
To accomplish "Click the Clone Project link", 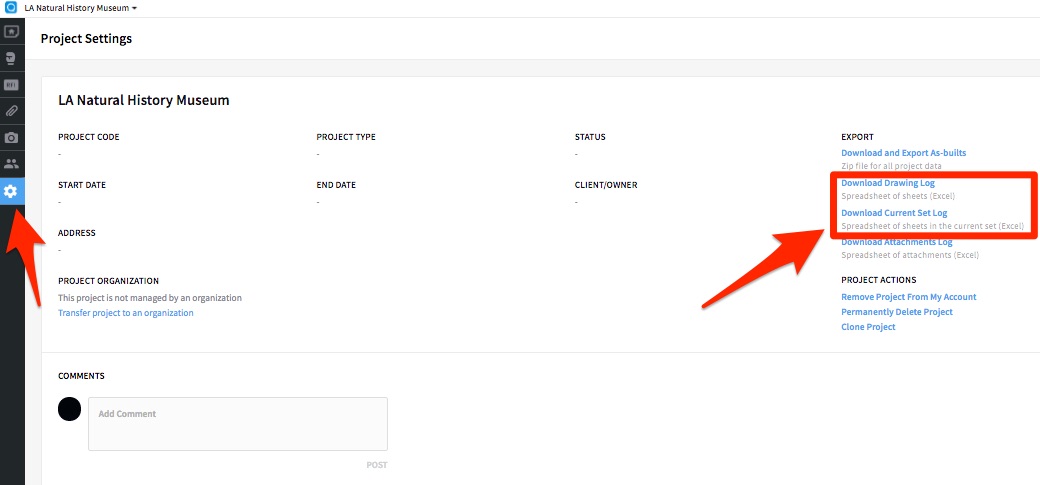I will 868,327.
